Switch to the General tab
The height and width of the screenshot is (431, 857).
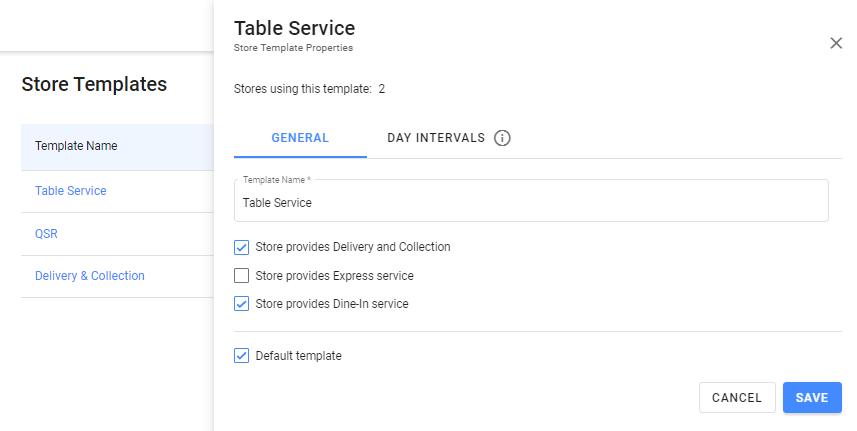click(x=300, y=138)
